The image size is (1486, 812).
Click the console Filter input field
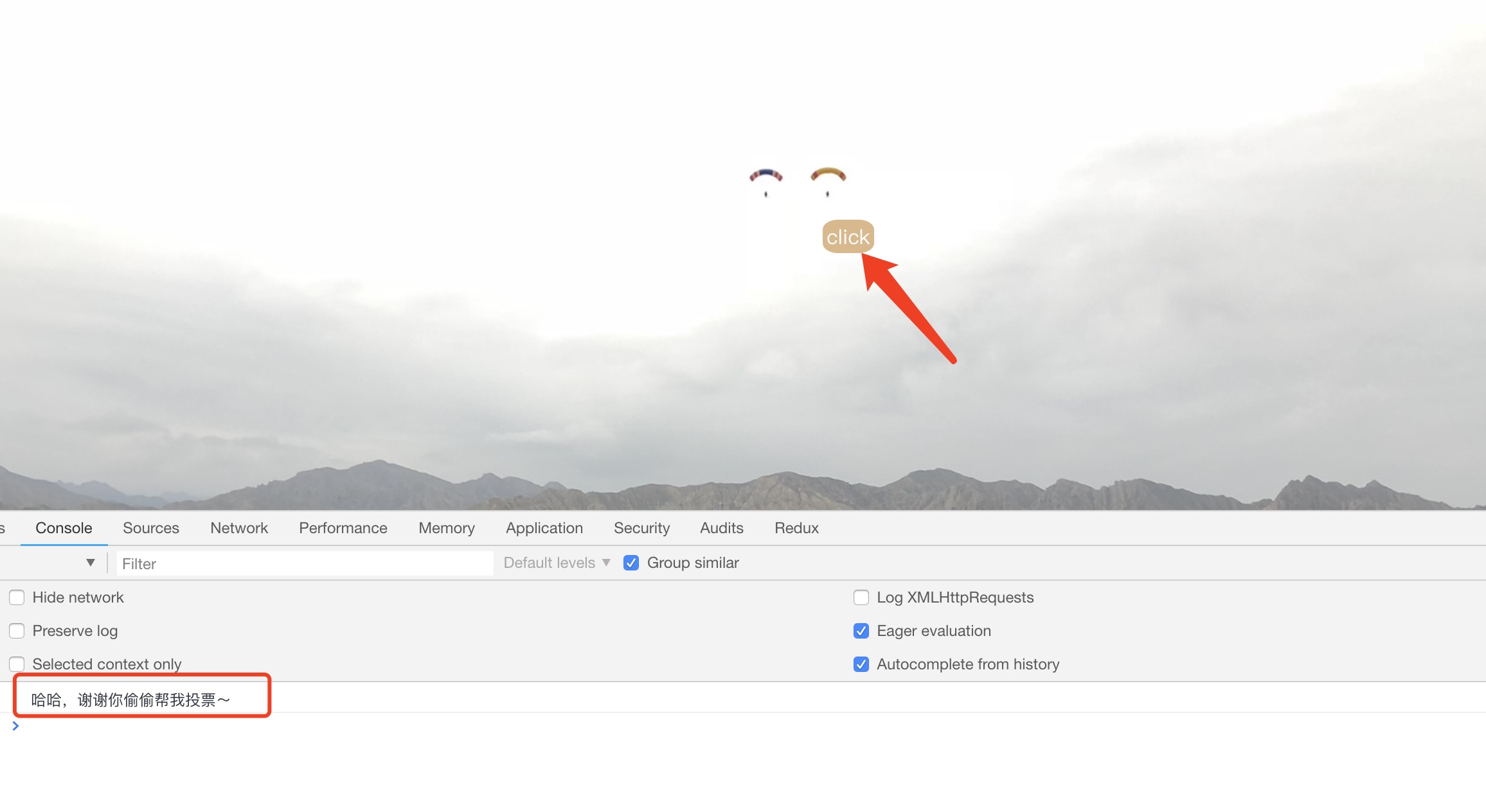pos(305,563)
